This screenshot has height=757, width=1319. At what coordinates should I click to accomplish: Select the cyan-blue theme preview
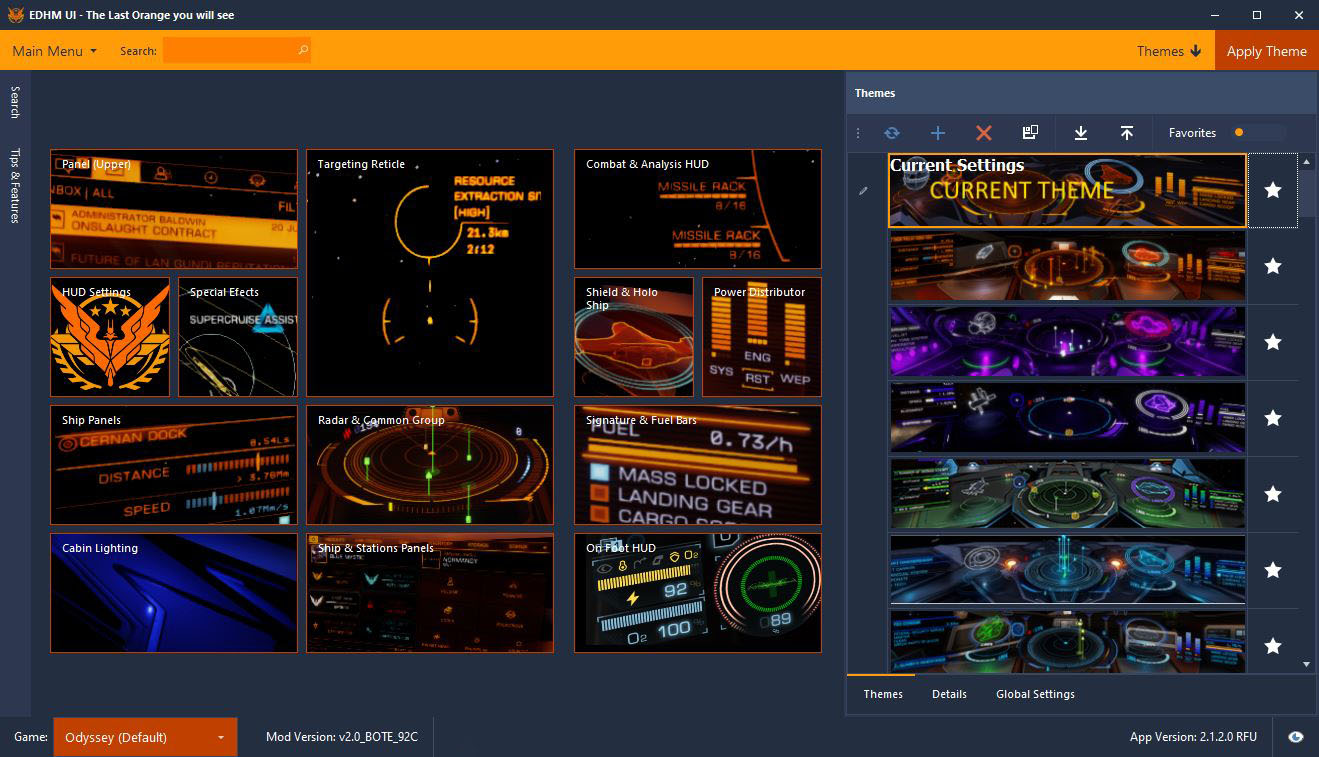[x=1067, y=570]
